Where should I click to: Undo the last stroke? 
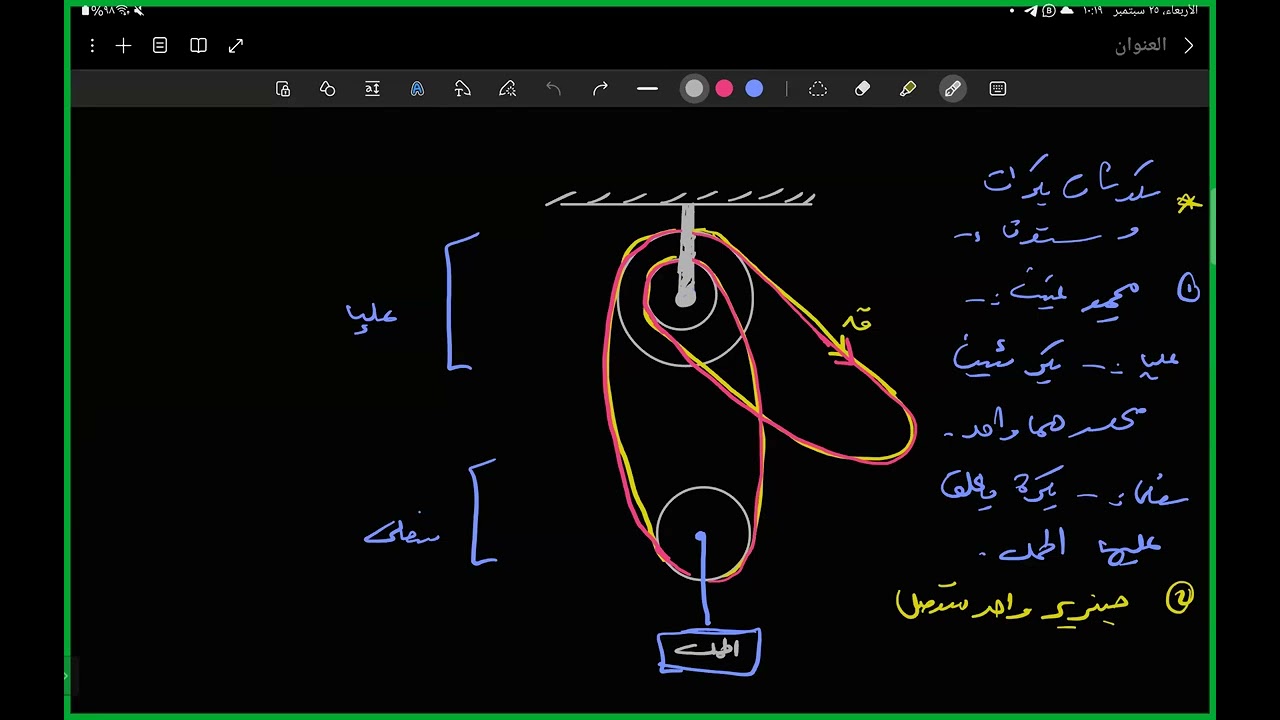[x=553, y=89]
